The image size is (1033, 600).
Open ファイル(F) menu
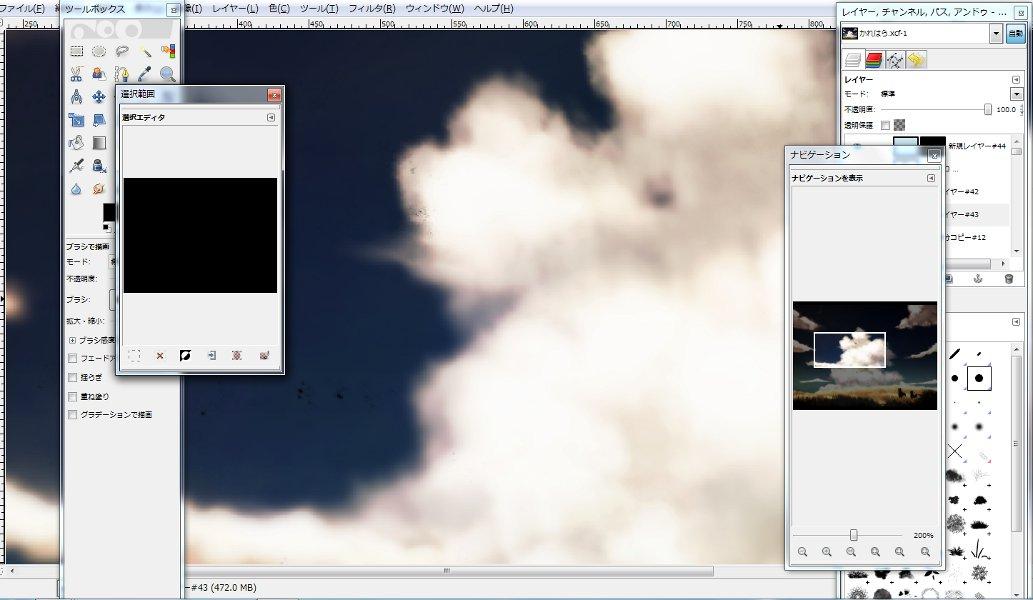click(22, 9)
